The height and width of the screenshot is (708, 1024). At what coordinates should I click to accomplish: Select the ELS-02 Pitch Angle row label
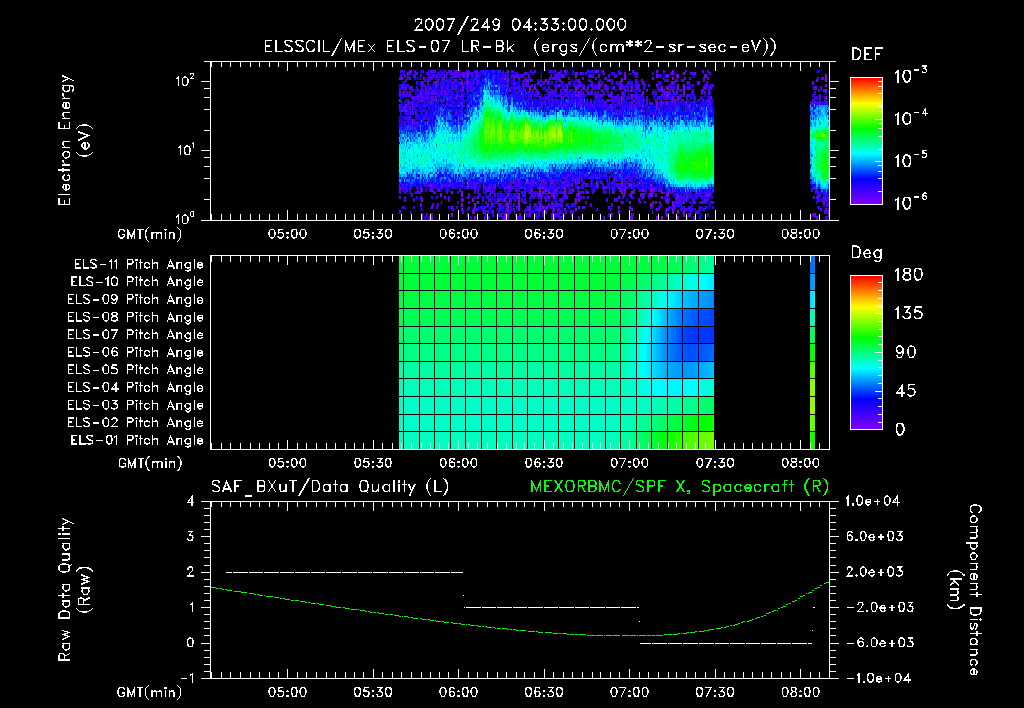coord(136,423)
